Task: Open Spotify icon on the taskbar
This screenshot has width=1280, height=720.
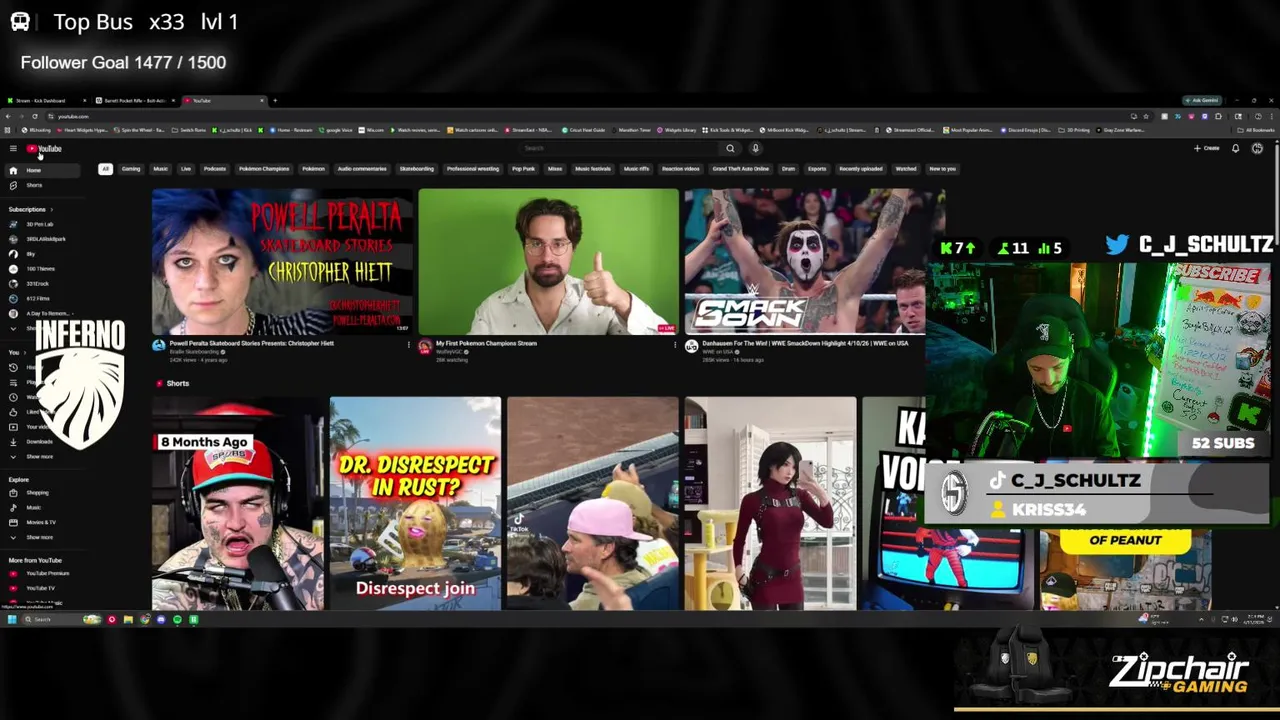Action: point(177,620)
